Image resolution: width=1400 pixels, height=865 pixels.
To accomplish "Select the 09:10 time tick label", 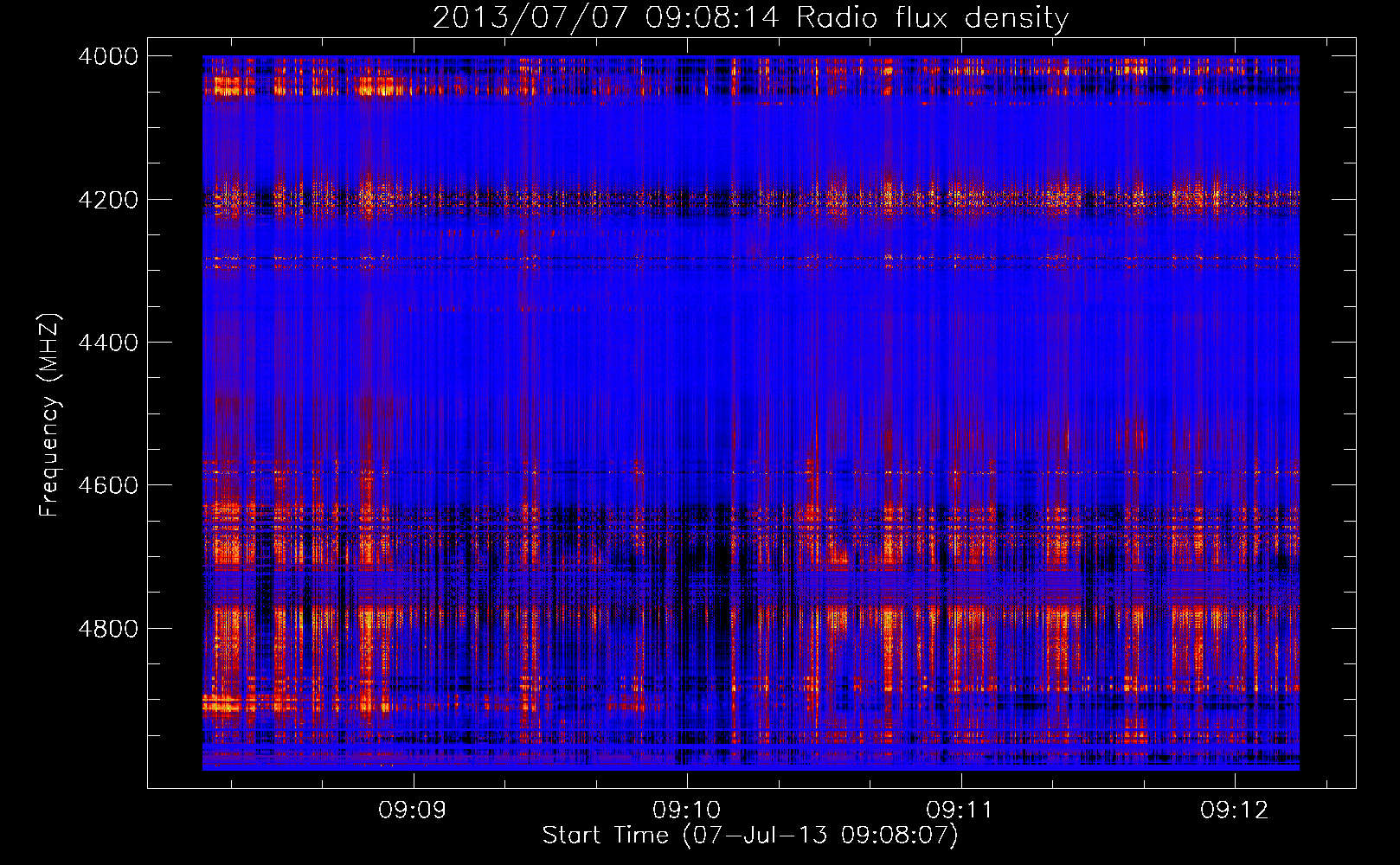I will (x=686, y=810).
